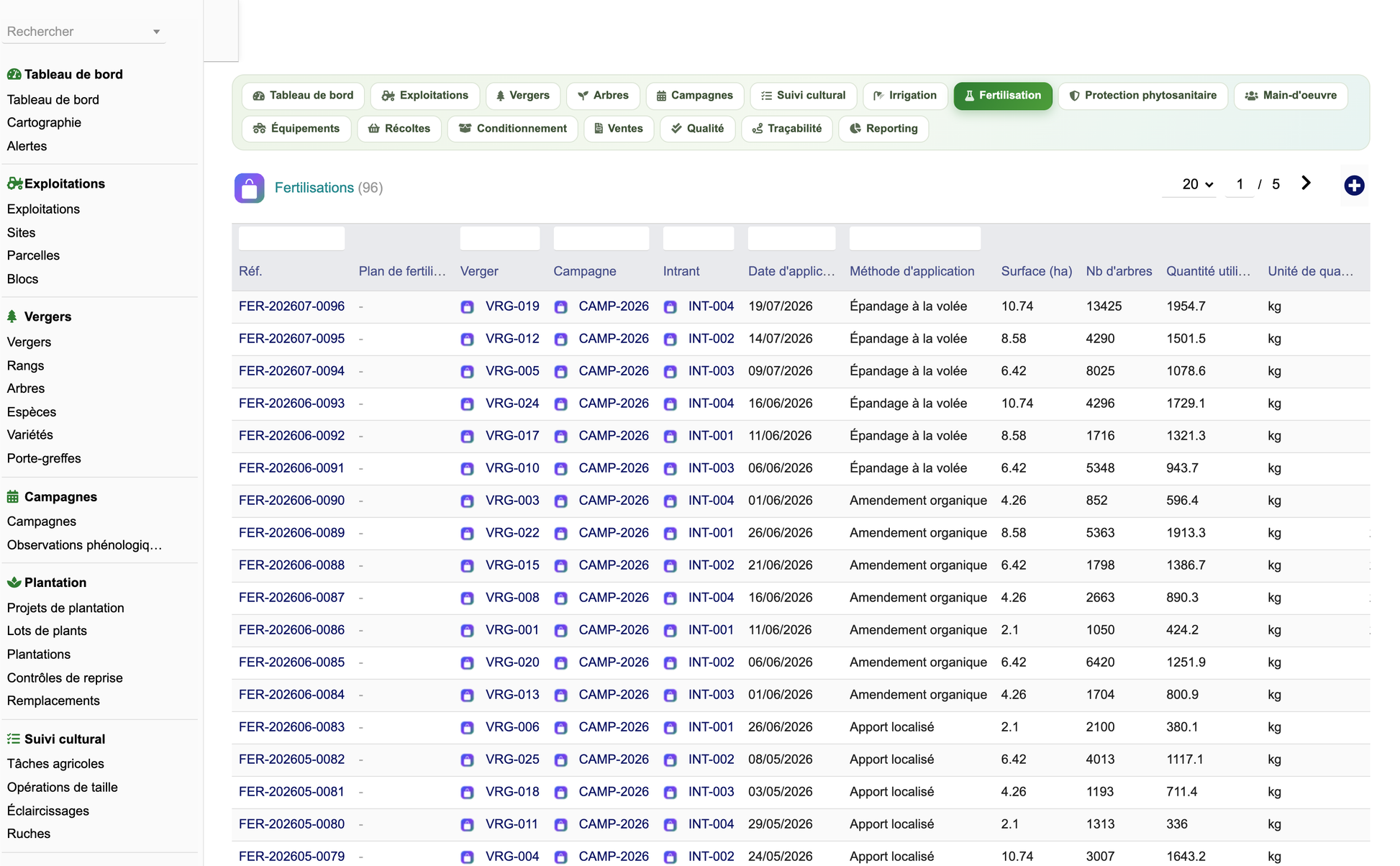Click date 16/06/2026 in FER-202606-0087 row
The image size is (1400, 866).
(780, 598)
